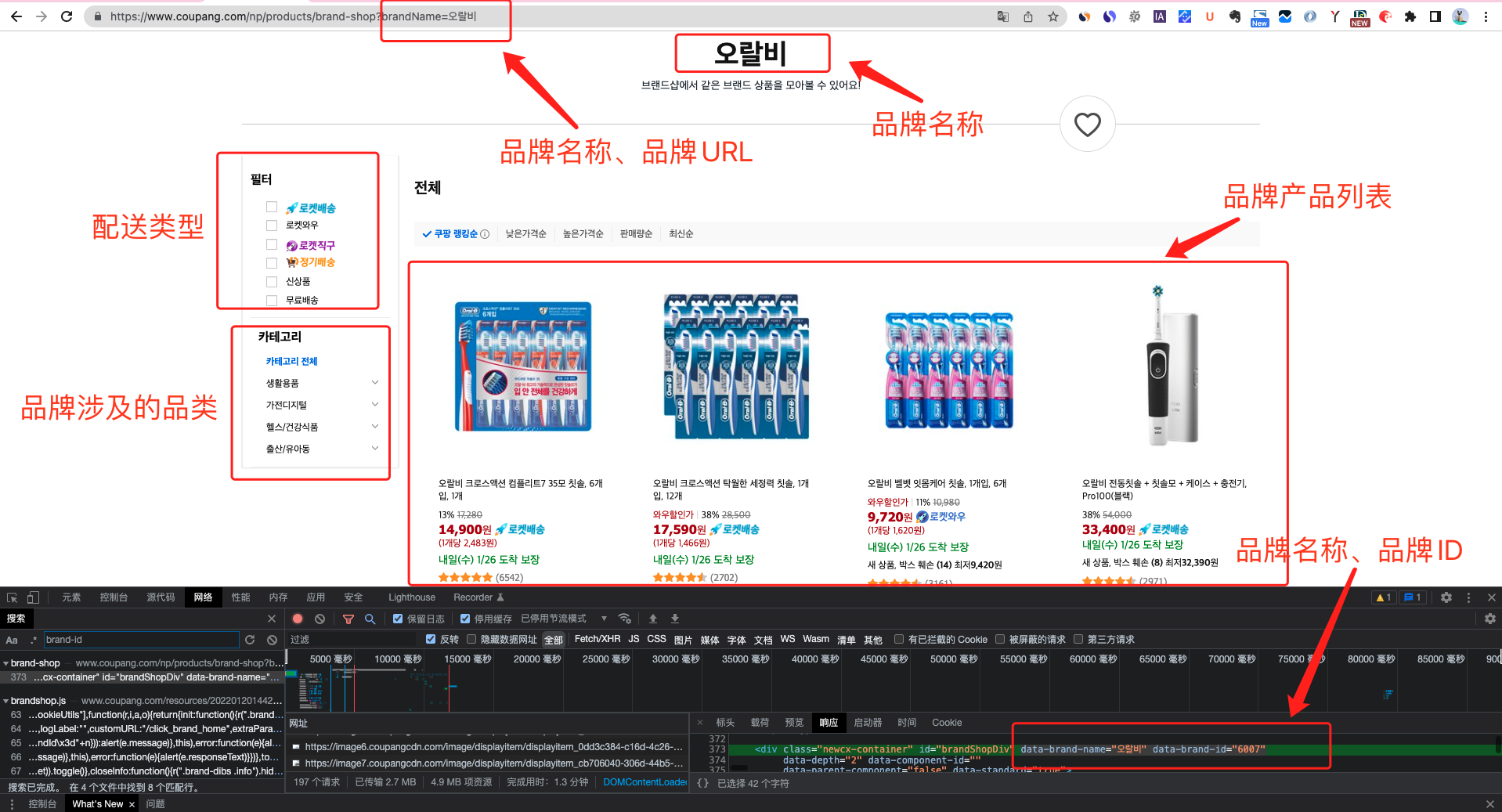Sort products by 최신순
Image resolution: width=1502 pixels, height=812 pixels.
click(681, 234)
